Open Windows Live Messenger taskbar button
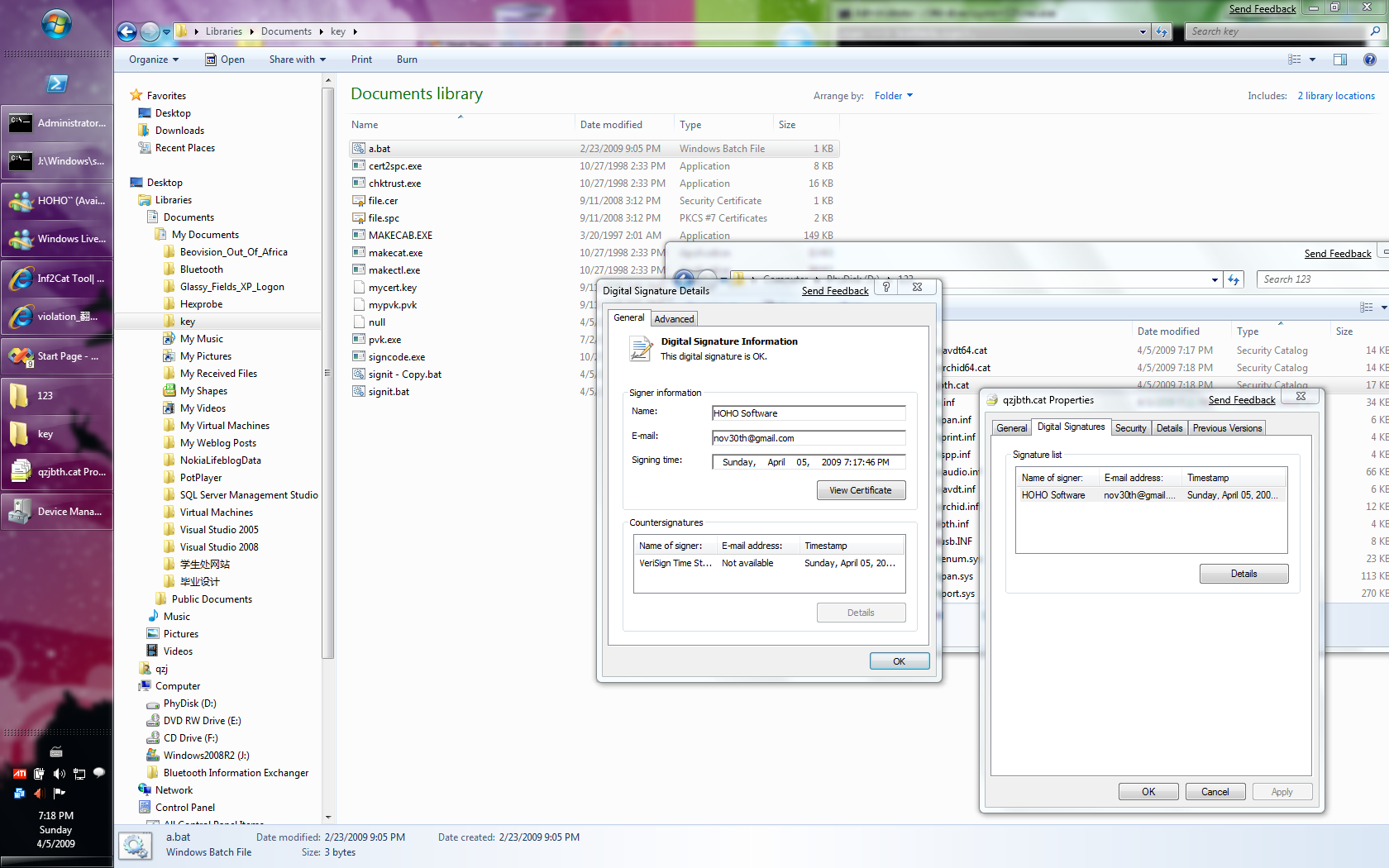The image size is (1389, 868). coord(57,239)
